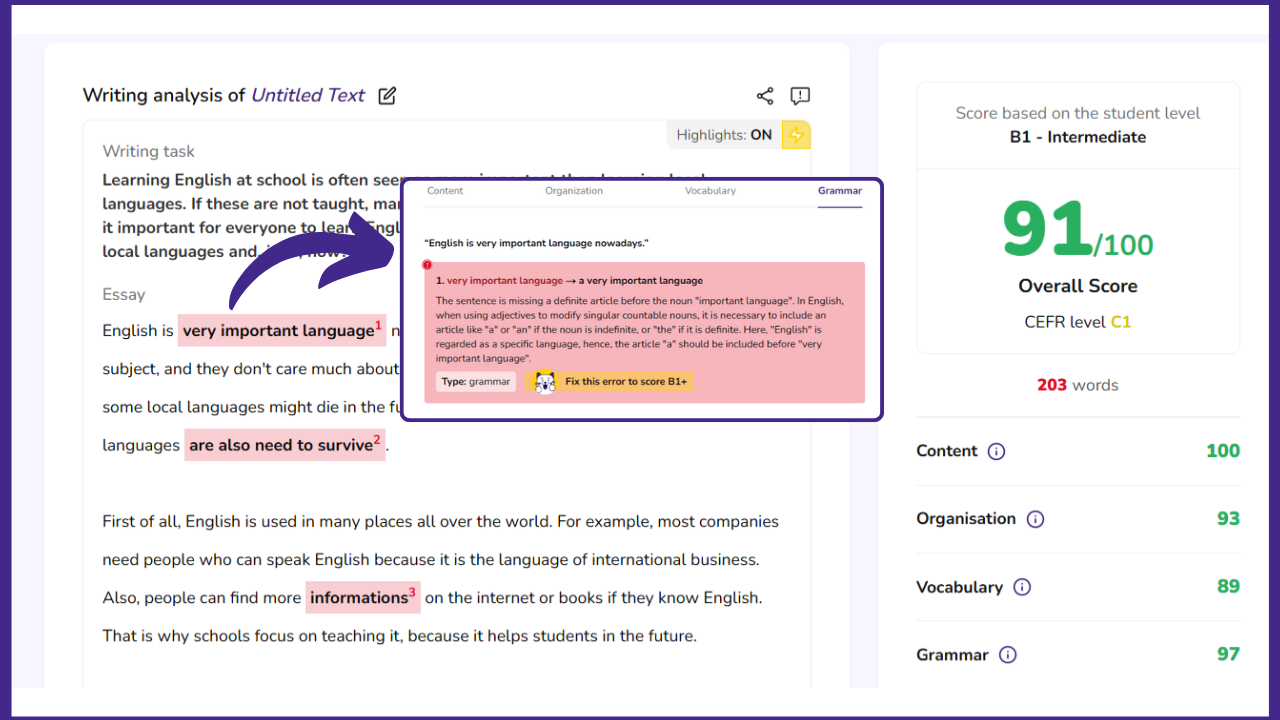Open the Organisation info tooltip icon
The height and width of the screenshot is (720, 1280).
[x=1037, y=519]
